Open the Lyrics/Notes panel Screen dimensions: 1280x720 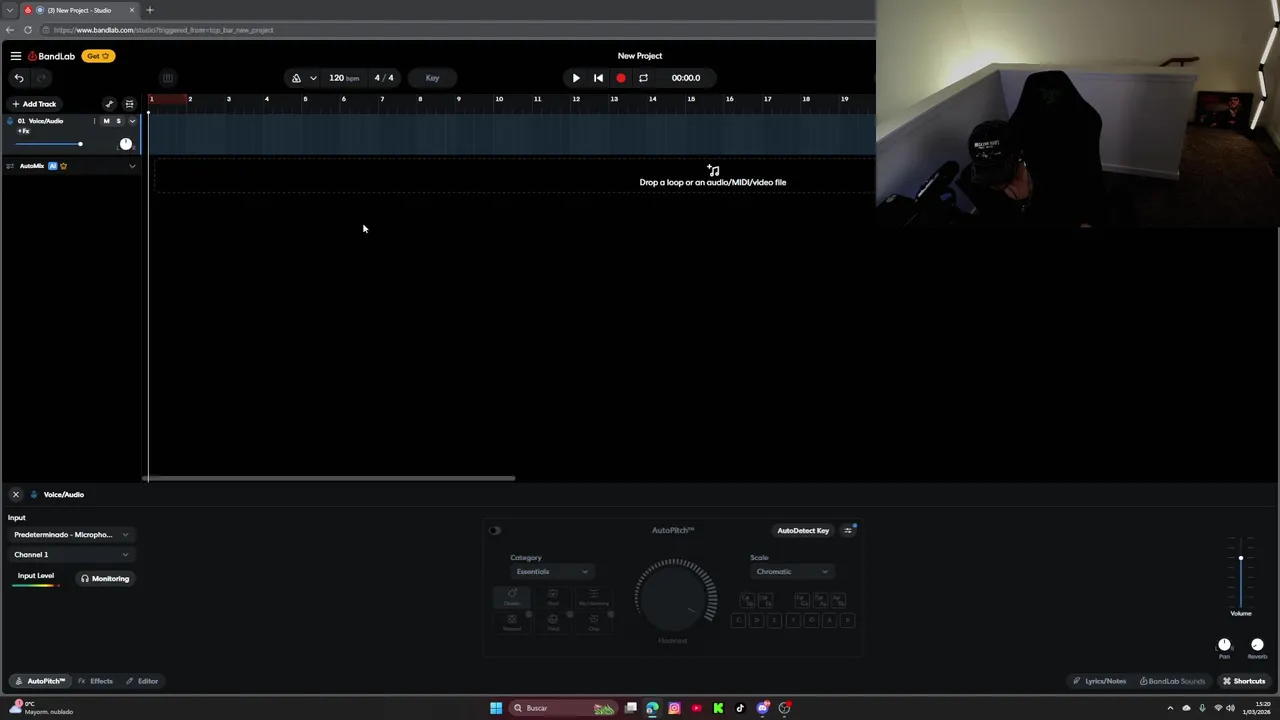click(x=1100, y=681)
